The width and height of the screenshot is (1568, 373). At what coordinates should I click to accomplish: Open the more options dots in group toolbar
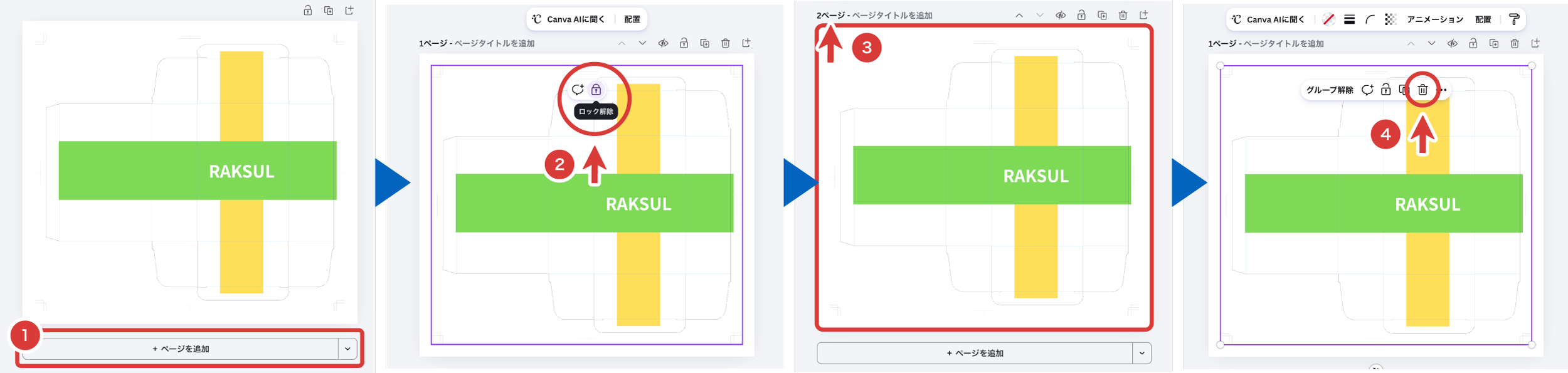(1441, 90)
